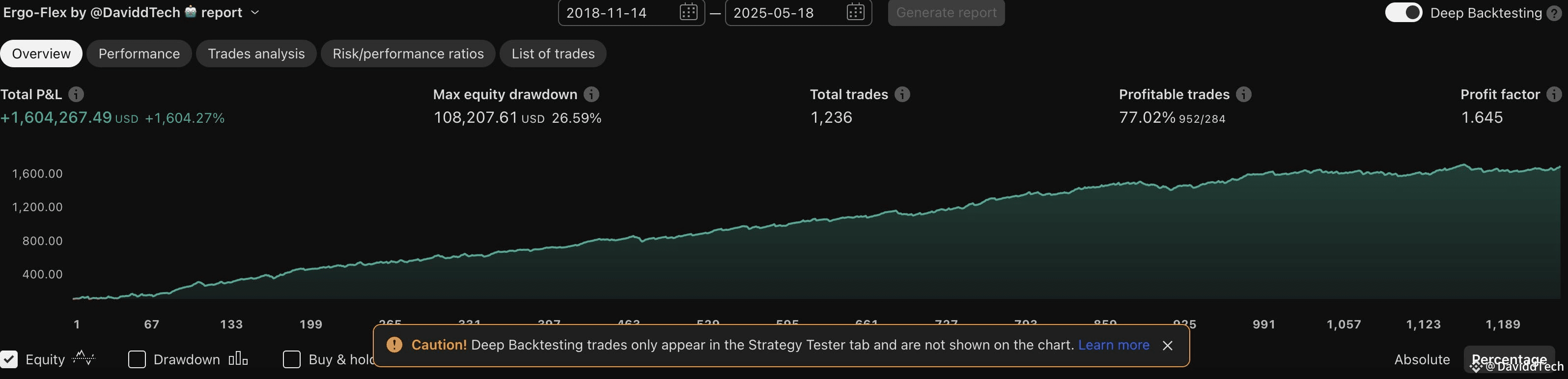The height and width of the screenshot is (379, 1568).
Task: Click the Total trades info icon
Action: (x=902, y=94)
